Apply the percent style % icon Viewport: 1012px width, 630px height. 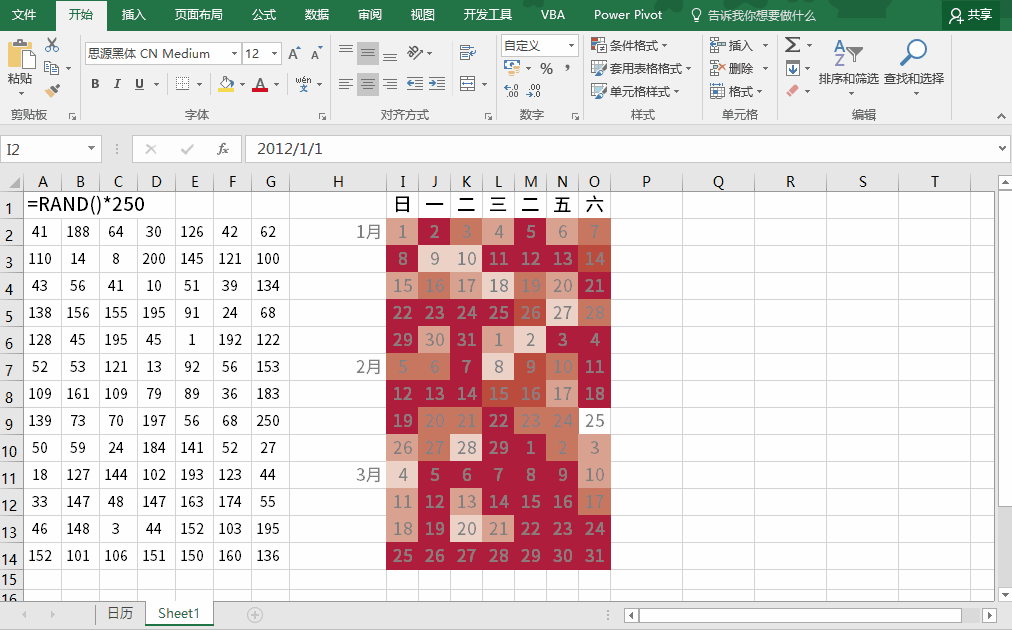click(545, 68)
